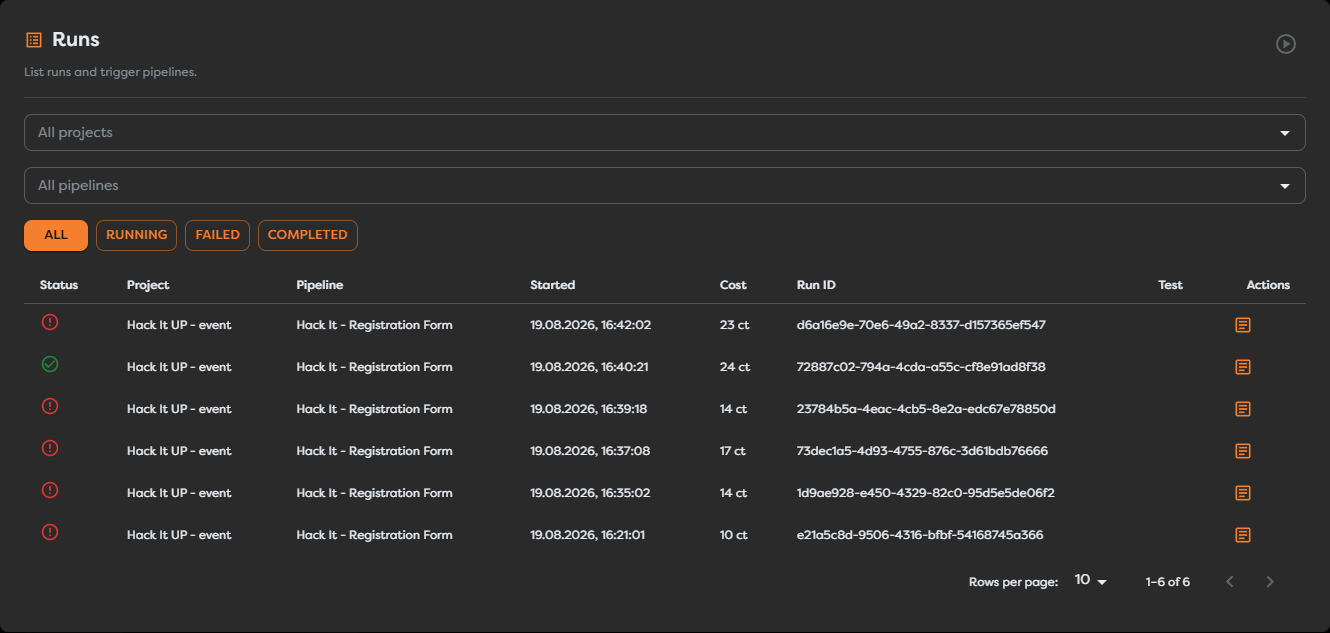The image size is (1330, 633).
Task: Click failed status icon of 16:35:02 run
Action: (x=50, y=490)
